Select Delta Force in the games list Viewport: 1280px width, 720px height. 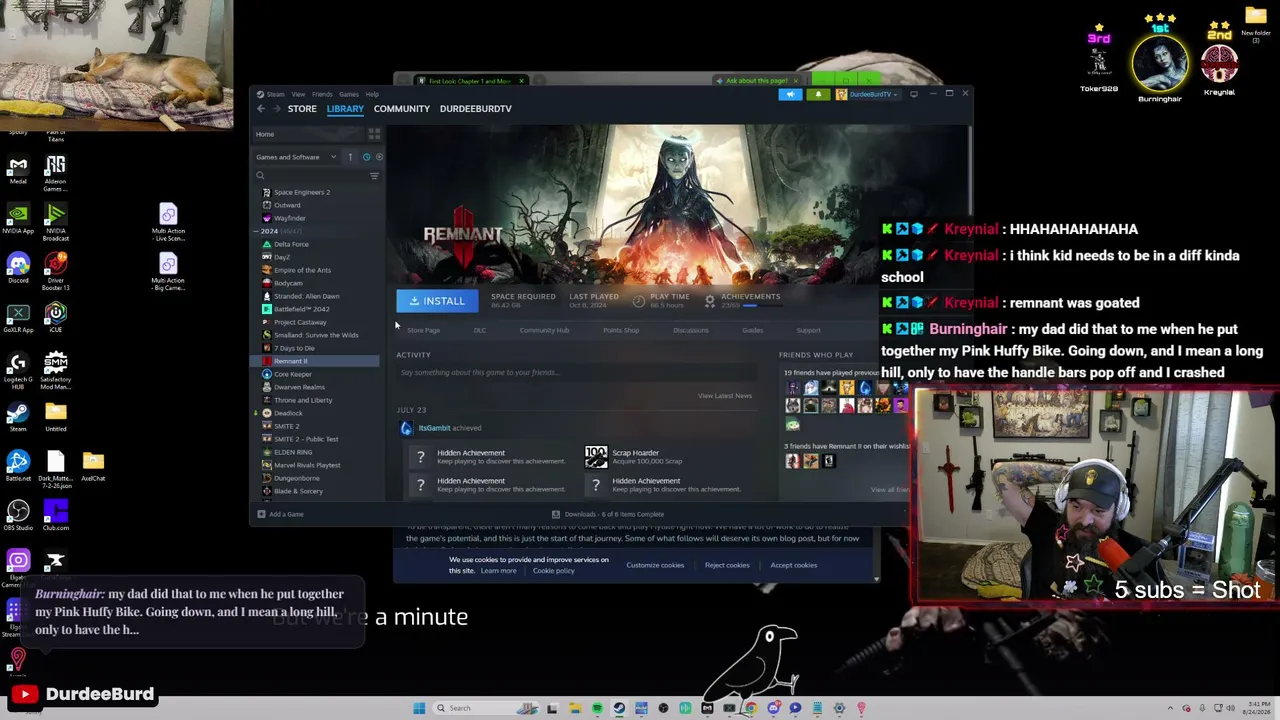[291, 244]
